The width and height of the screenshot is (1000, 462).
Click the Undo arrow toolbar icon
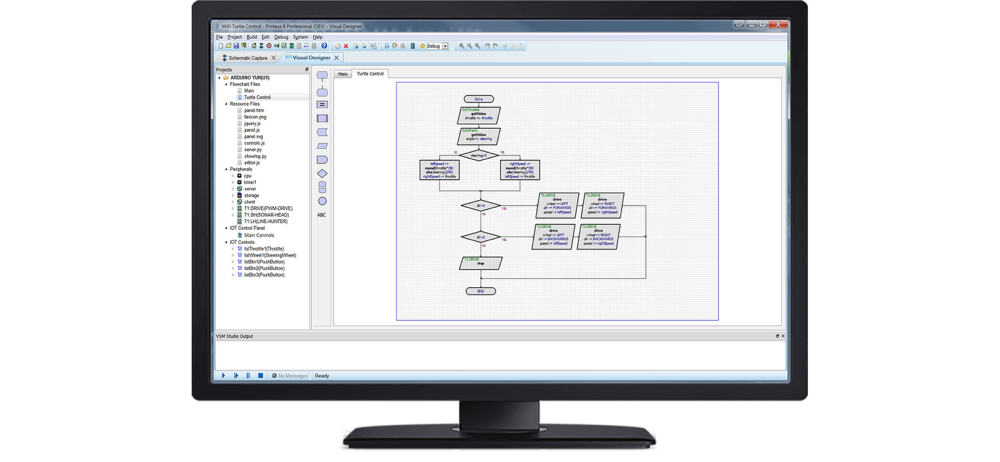(x=487, y=46)
